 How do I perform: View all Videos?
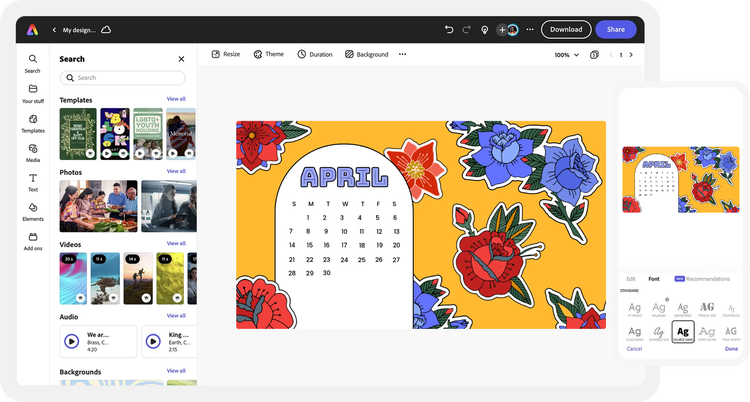[176, 244]
